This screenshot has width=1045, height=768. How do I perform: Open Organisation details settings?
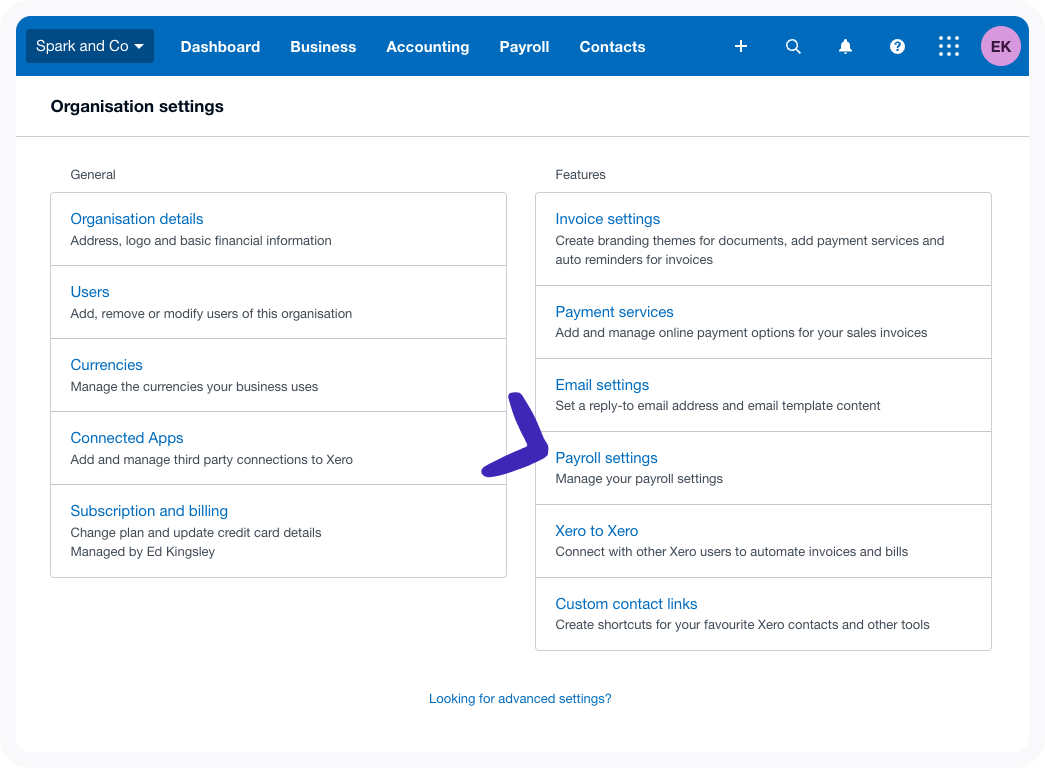point(136,219)
